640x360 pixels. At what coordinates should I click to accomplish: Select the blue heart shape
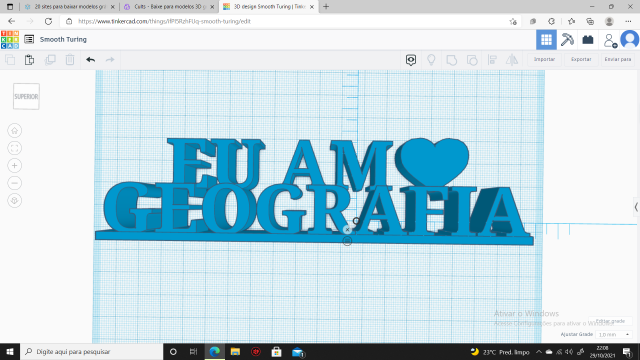433,161
